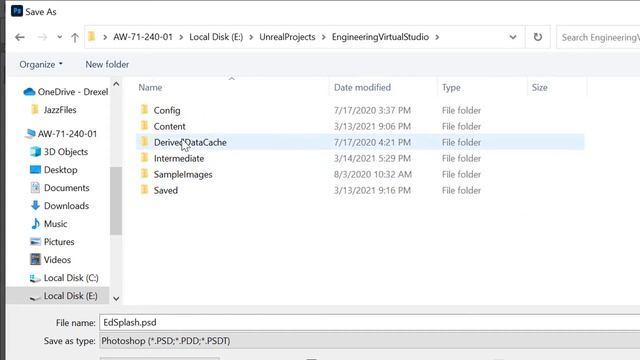Click the folder icon in address bar
Screen dimensions: 640x360
click(92, 37)
